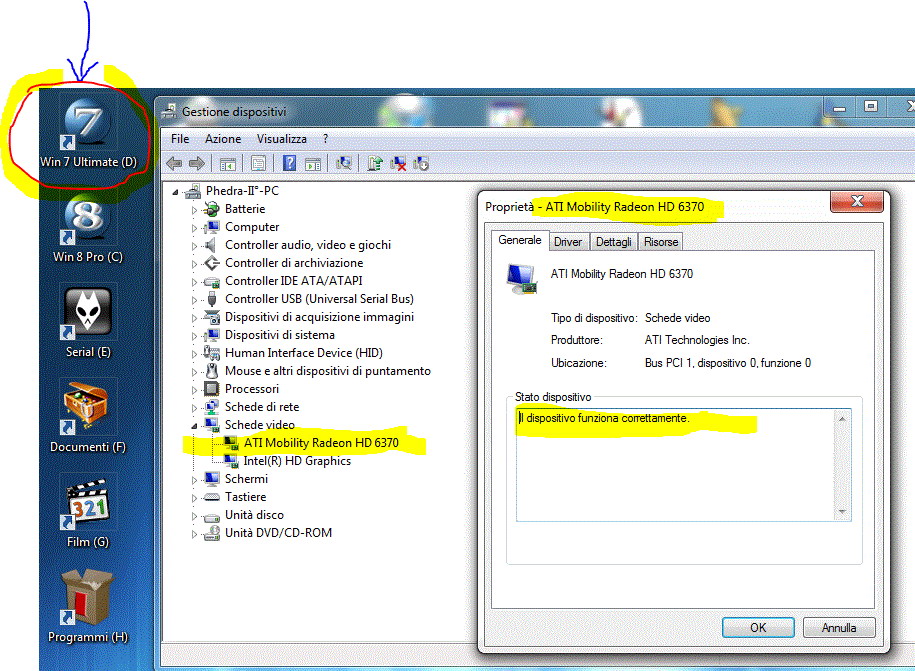
Task: Expand the Computer category
Action: pos(194,228)
